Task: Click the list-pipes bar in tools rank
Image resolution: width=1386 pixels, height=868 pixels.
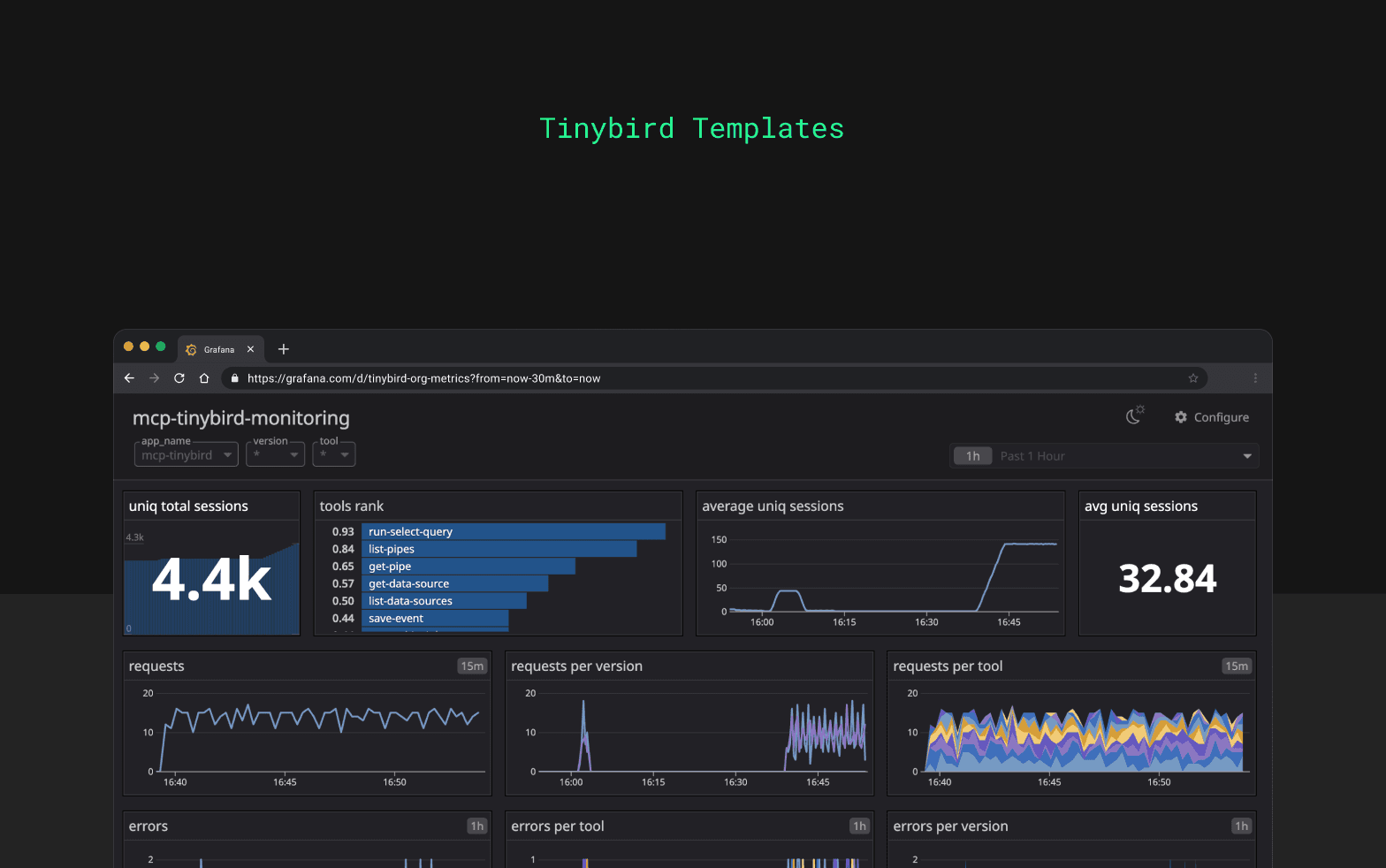Action: tap(499, 549)
